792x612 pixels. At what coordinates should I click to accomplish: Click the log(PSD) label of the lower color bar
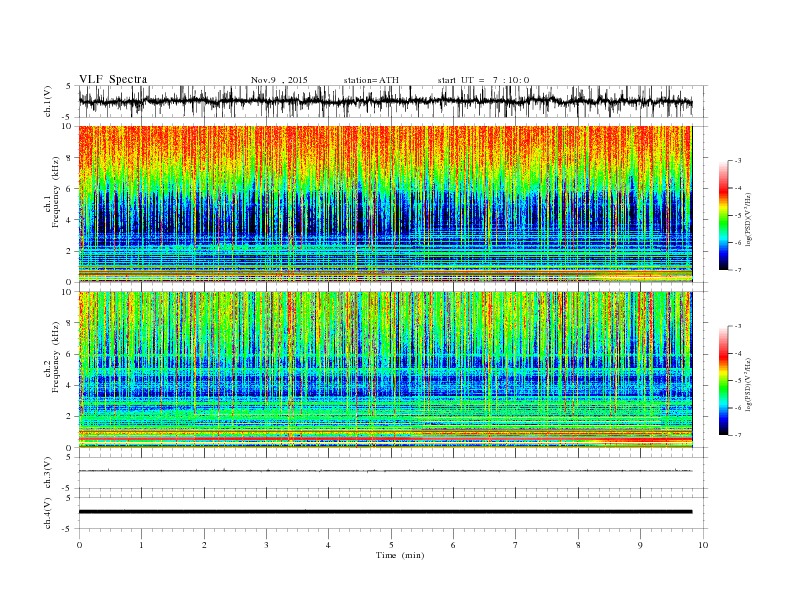[x=749, y=384]
